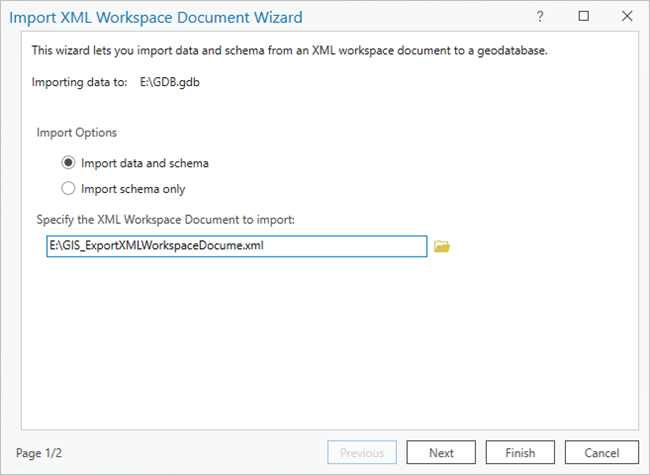Click the Importing data to label
The image size is (650, 475).
[78, 82]
